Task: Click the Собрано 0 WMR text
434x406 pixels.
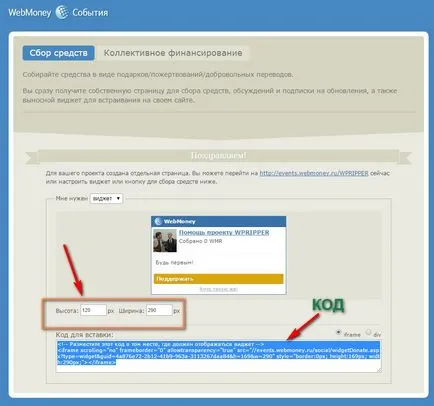Action: [200, 241]
